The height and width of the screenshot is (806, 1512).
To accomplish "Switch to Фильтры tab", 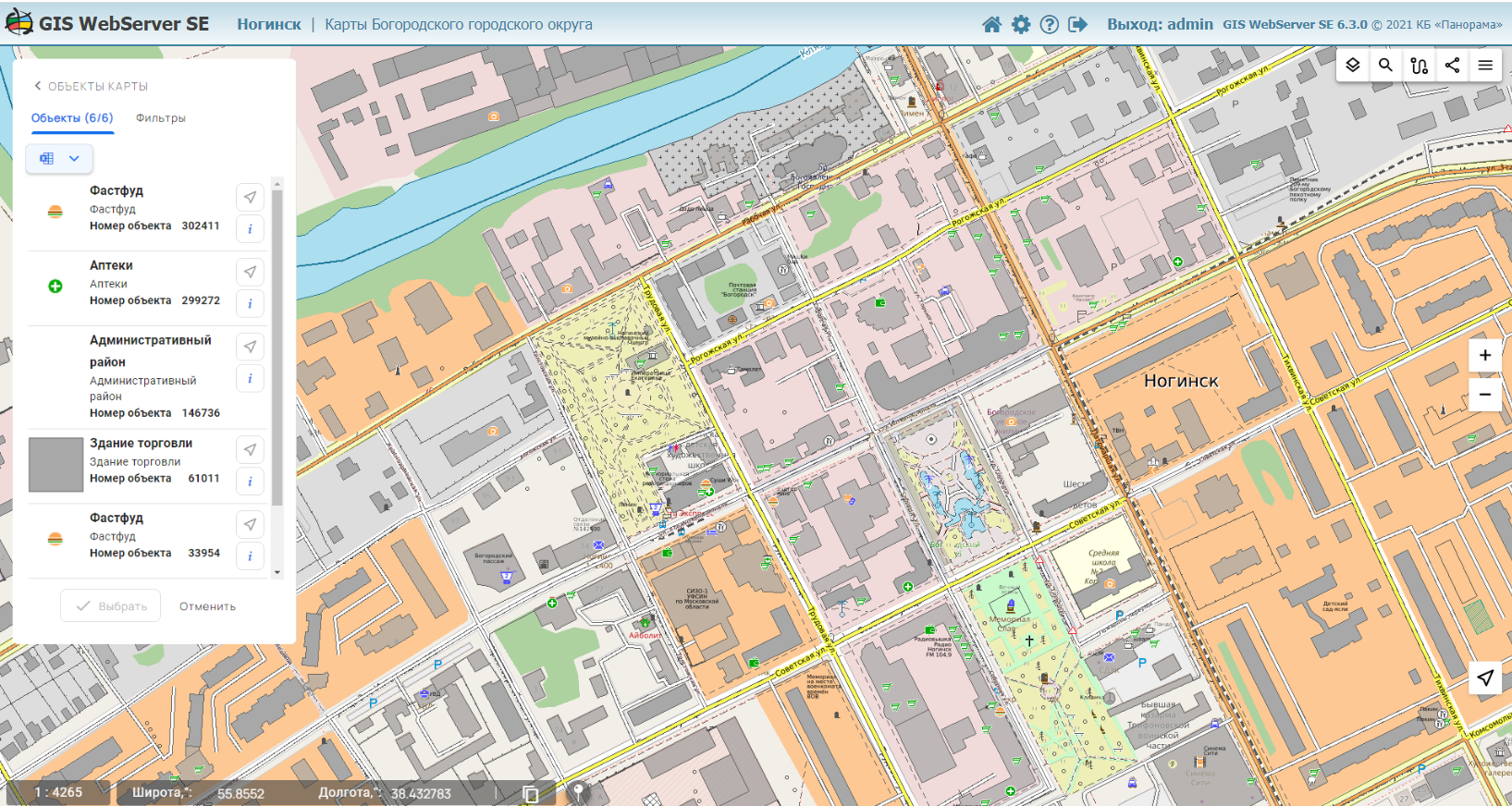I will pos(161,118).
